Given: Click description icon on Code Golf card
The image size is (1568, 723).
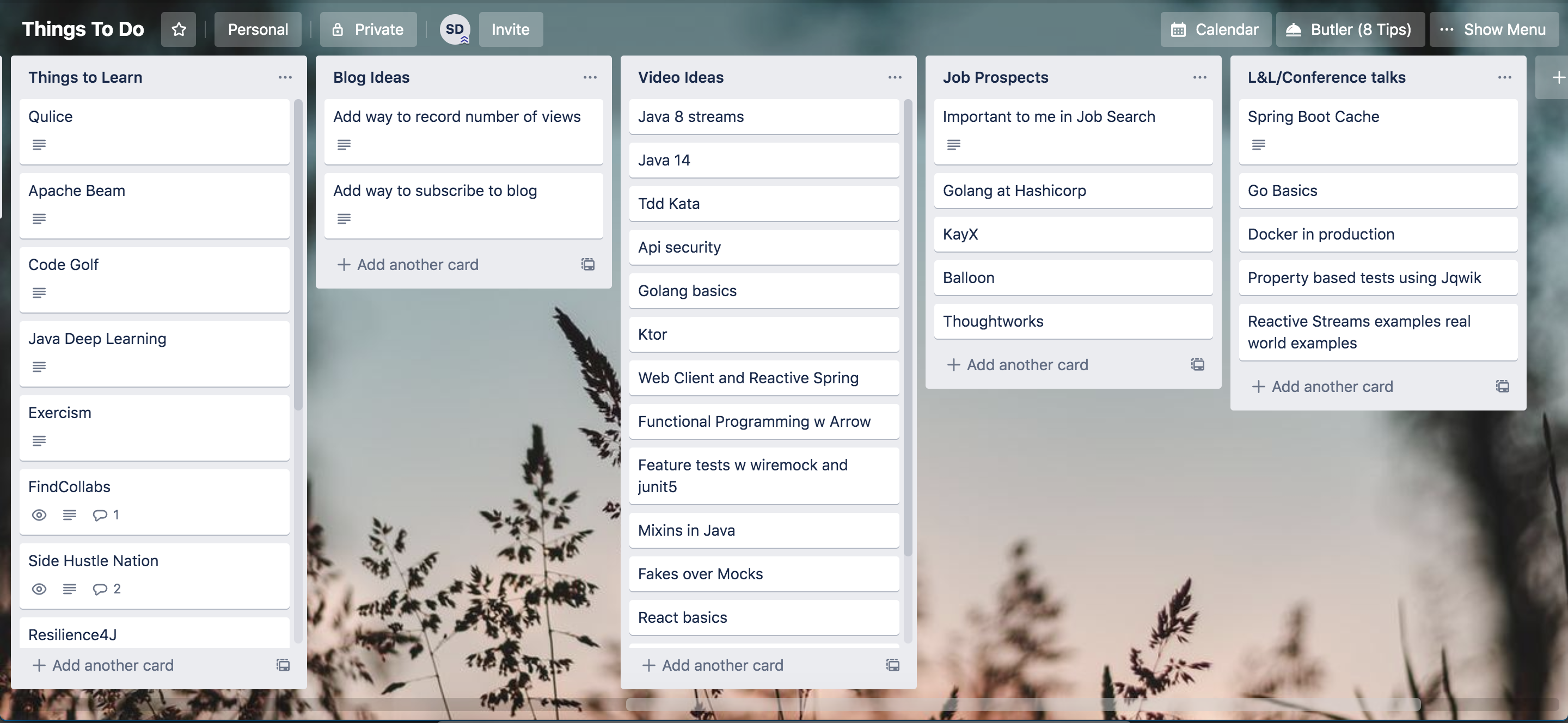Looking at the screenshot, I should 39,293.
